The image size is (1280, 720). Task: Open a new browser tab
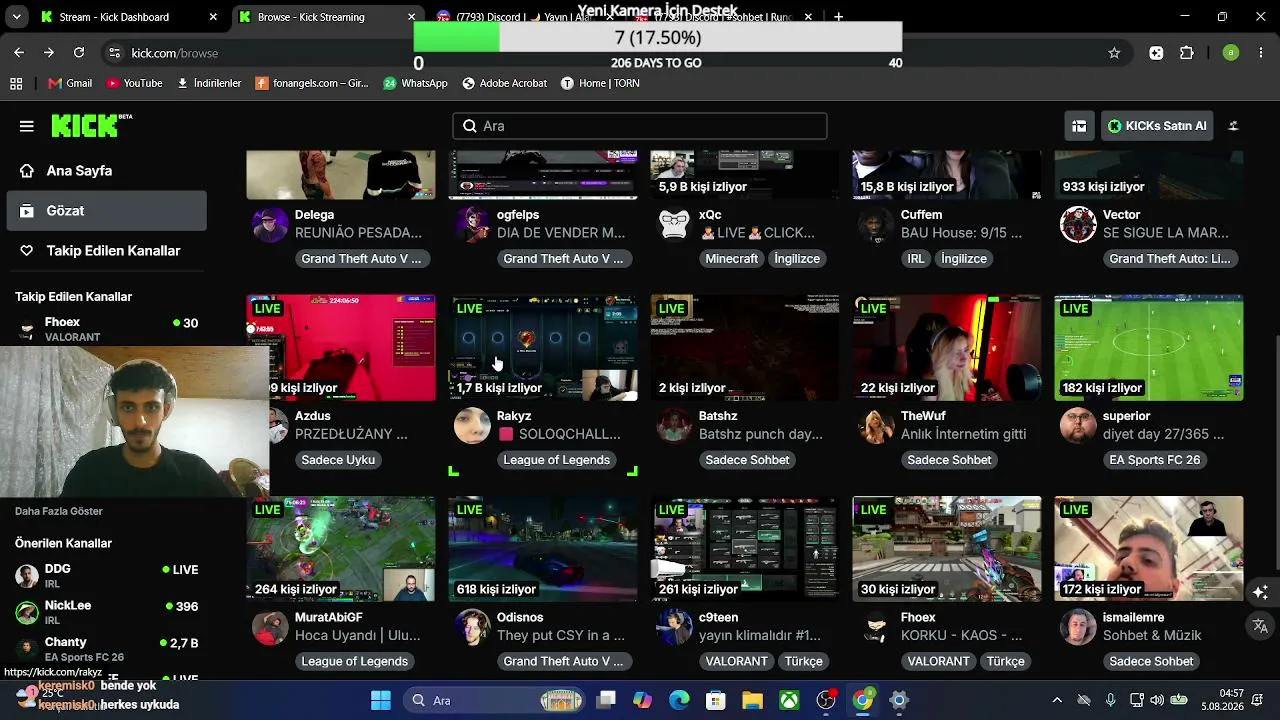click(839, 17)
